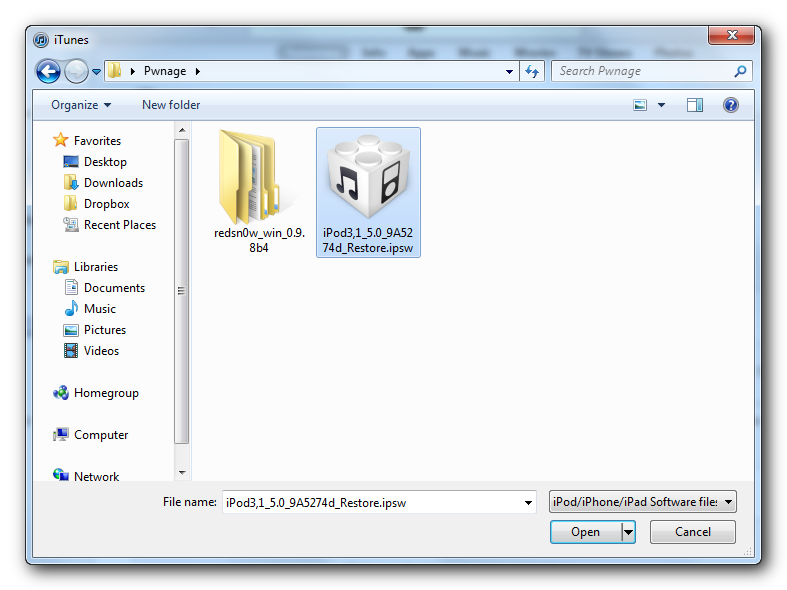Open the Documents library
The height and width of the screenshot is (590, 787).
[114, 288]
